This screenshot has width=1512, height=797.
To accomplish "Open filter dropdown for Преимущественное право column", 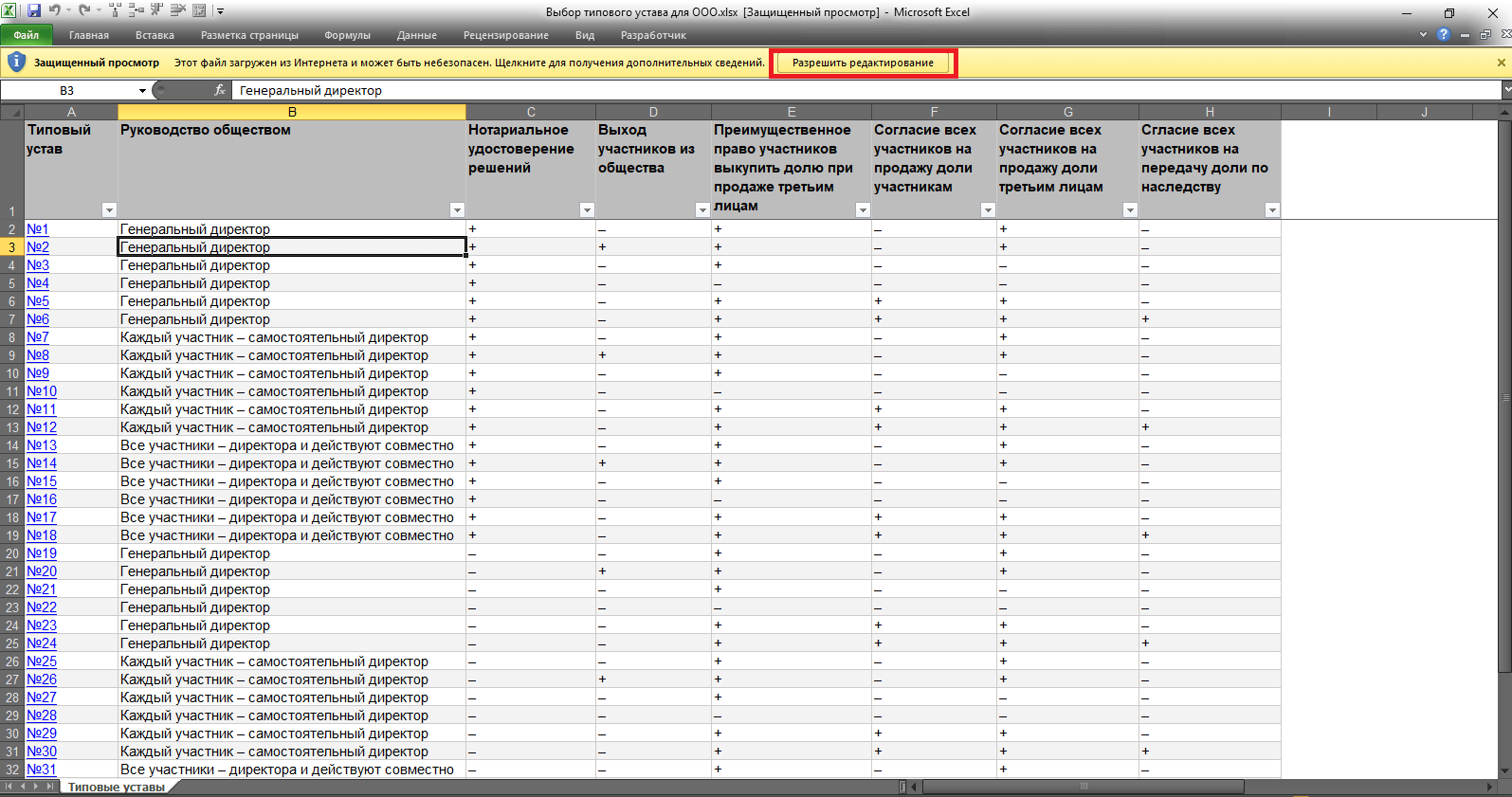I will pyautogui.click(x=863, y=210).
